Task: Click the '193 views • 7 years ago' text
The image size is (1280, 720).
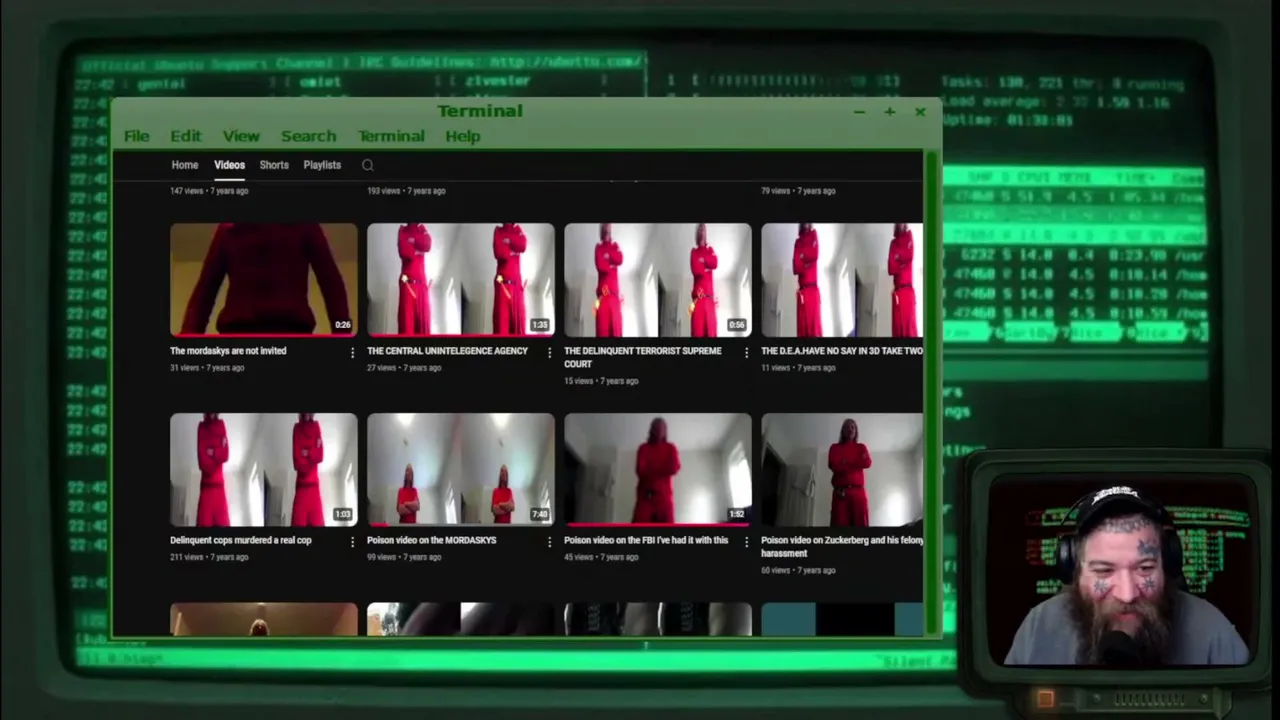Action: (406, 191)
